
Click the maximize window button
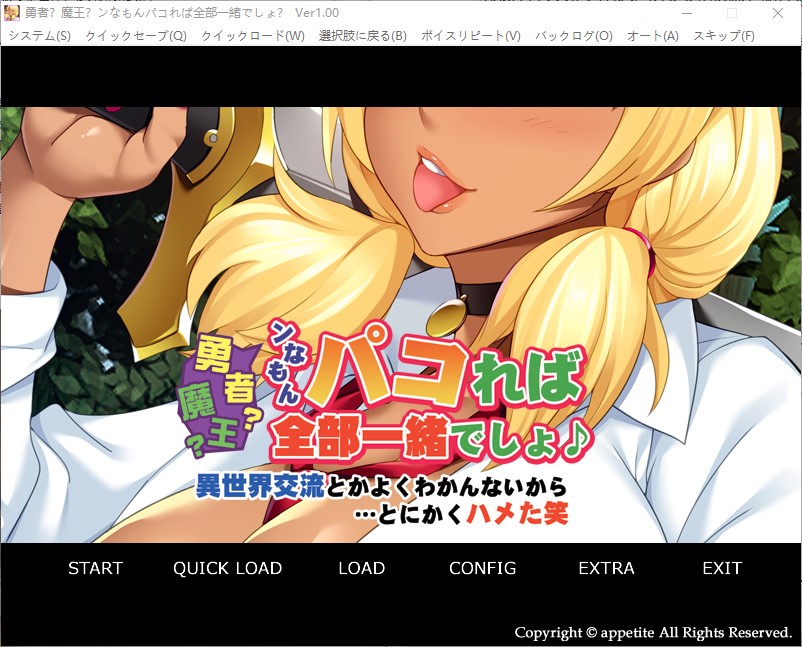(x=731, y=13)
